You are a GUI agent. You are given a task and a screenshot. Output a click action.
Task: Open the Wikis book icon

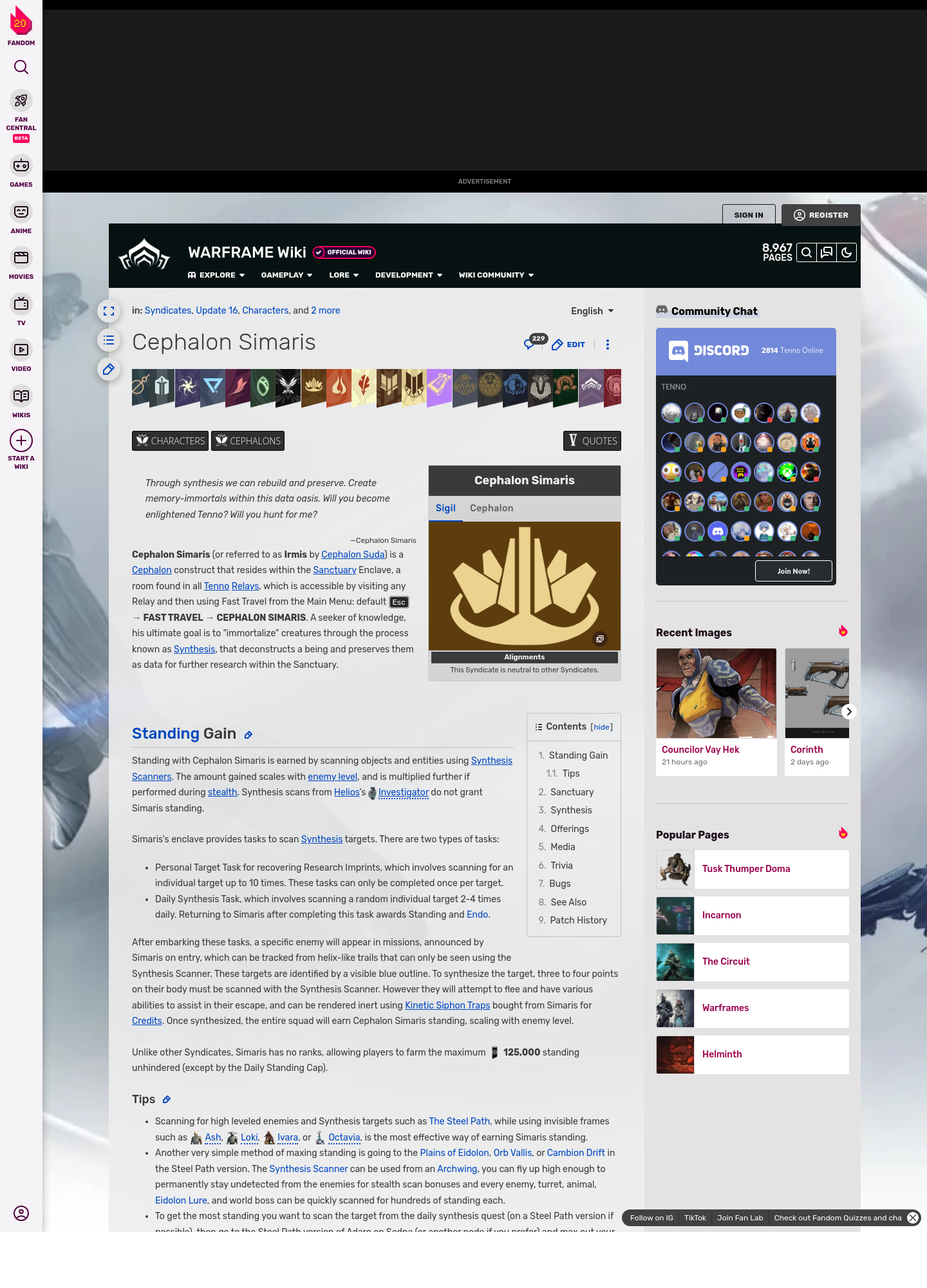21,396
